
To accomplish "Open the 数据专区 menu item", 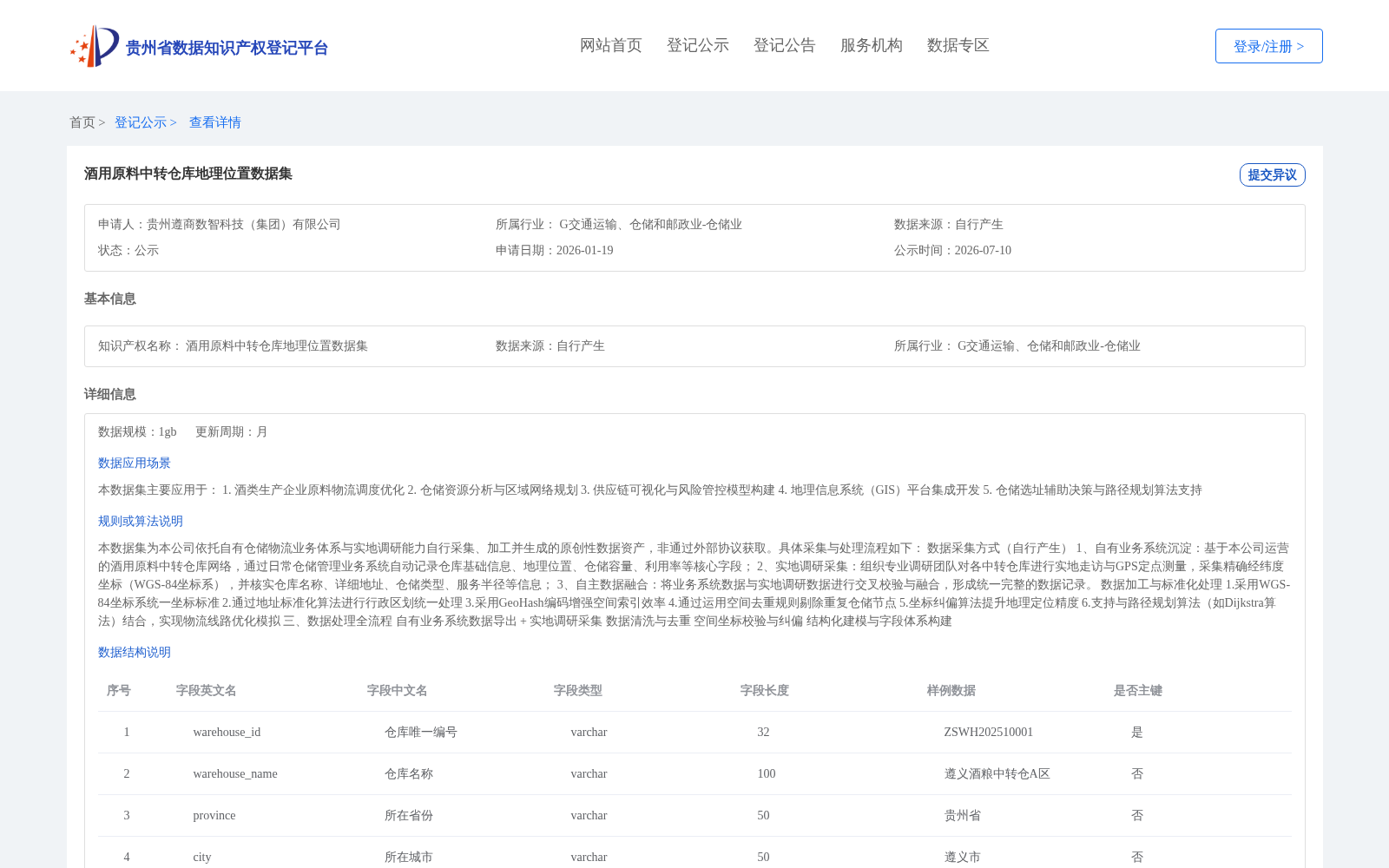I will 958,45.
